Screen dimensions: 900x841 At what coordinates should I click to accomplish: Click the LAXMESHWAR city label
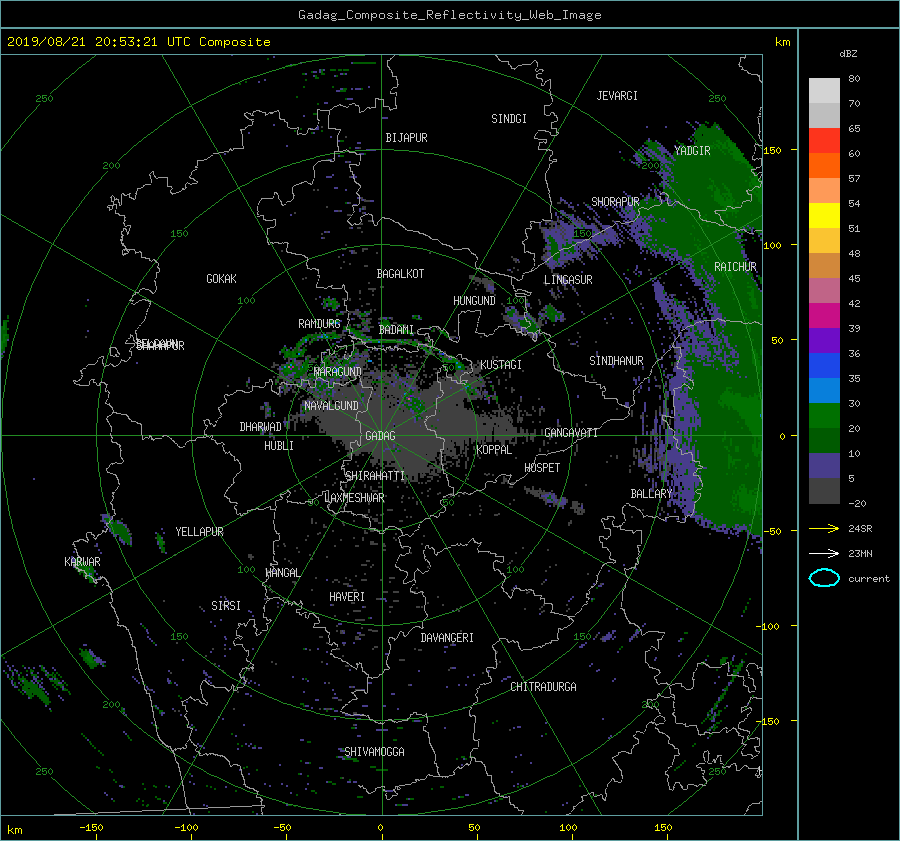tap(354, 498)
